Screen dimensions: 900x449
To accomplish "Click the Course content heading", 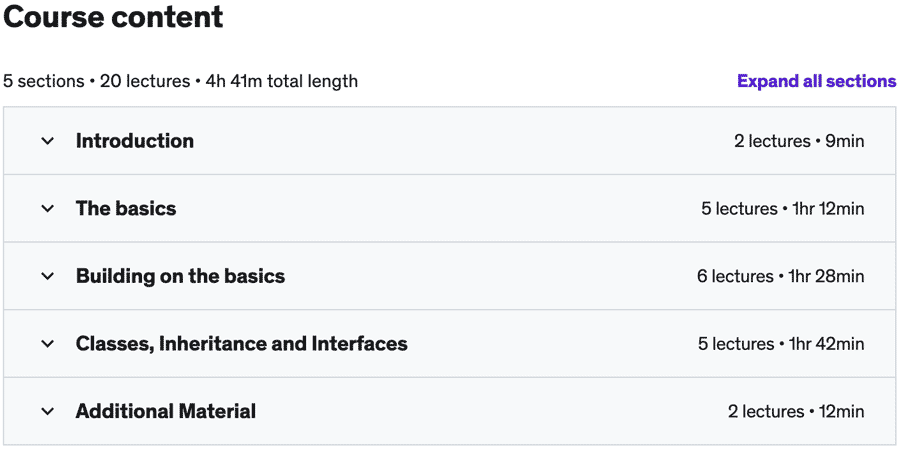I will (113, 17).
